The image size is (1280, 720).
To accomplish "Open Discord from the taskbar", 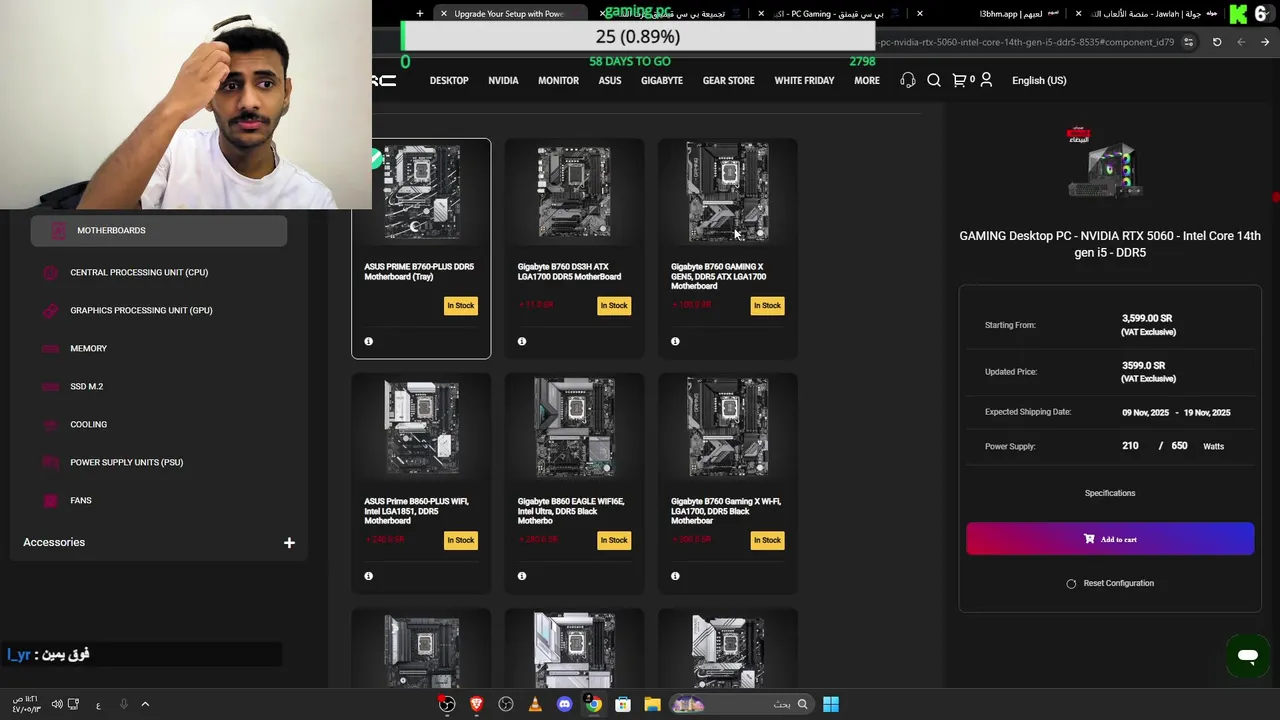I will (564, 705).
